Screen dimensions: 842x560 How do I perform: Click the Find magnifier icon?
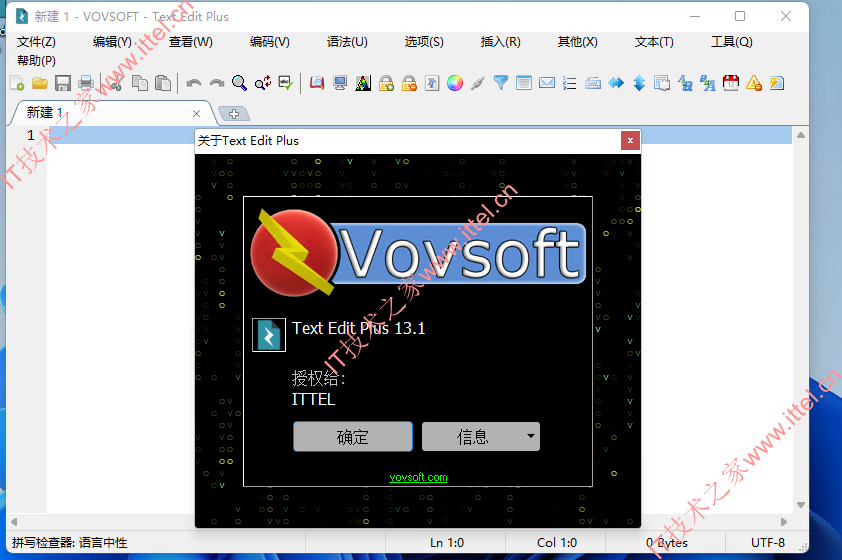coord(239,83)
